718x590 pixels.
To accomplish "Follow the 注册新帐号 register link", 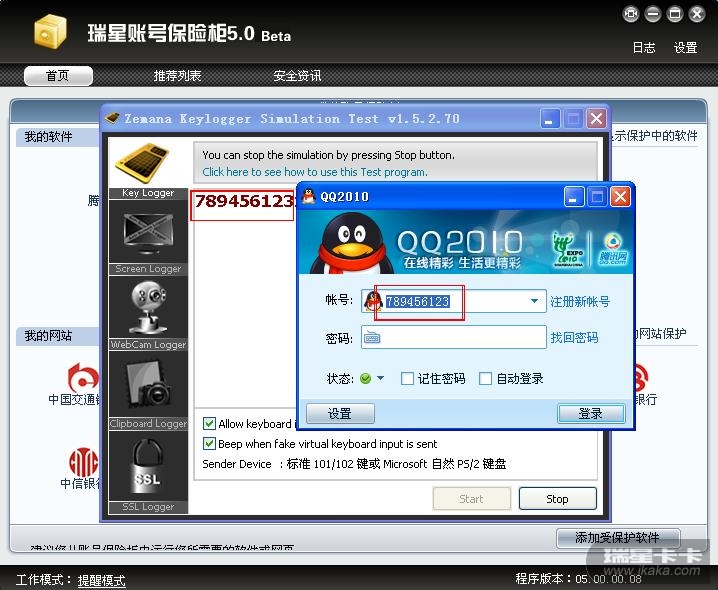I will [x=580, y=301].
